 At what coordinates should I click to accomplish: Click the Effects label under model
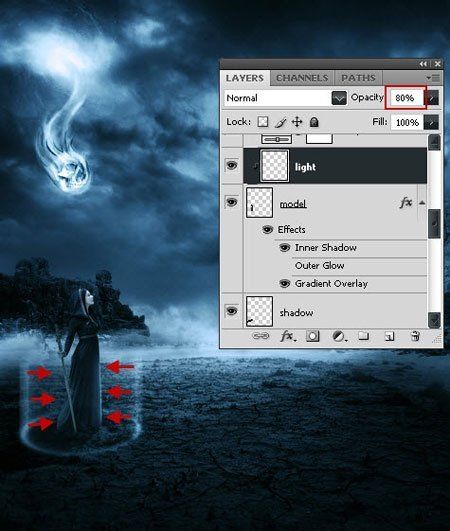292,230
